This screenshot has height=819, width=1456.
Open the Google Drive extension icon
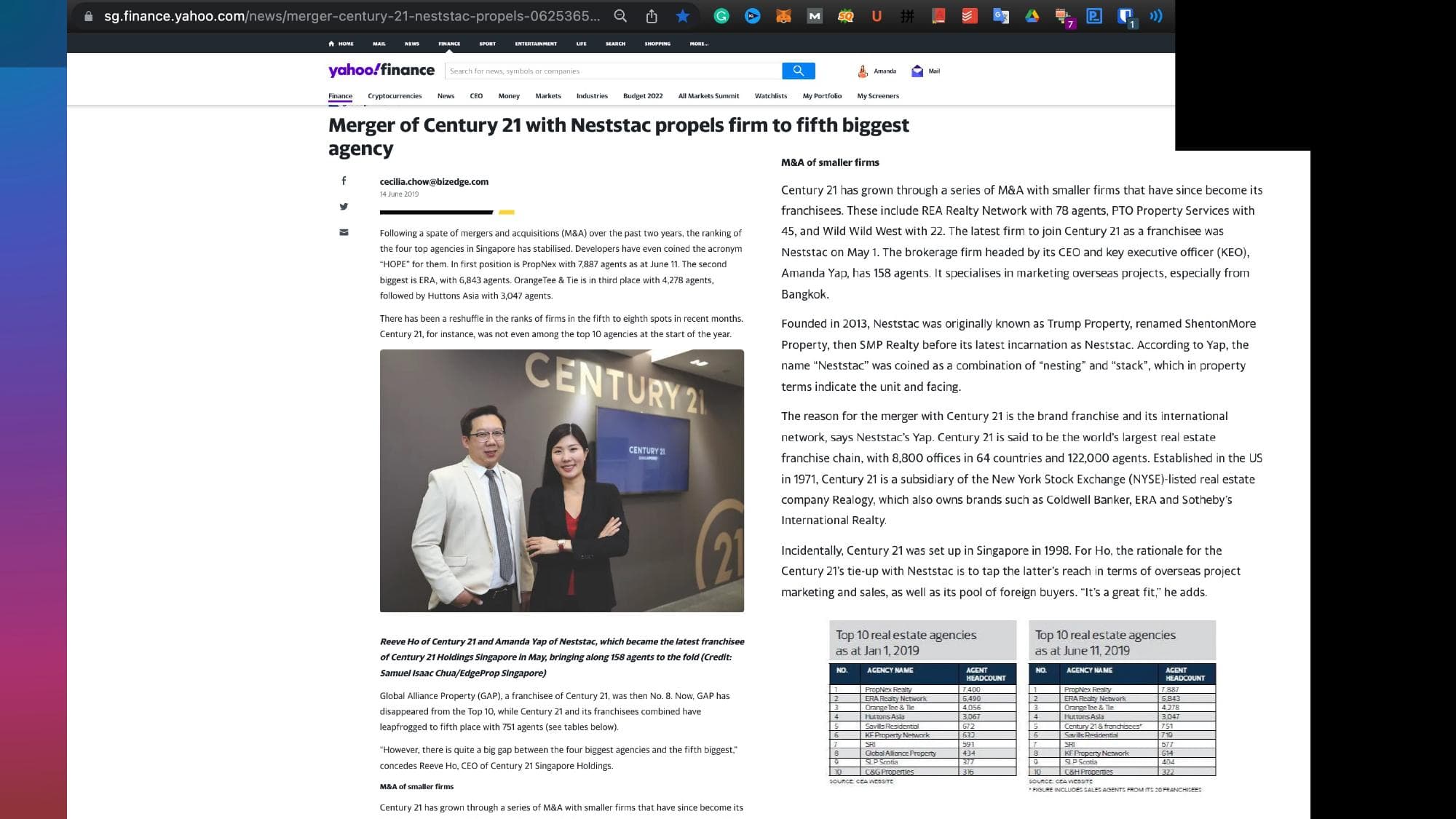[x=1032, y=16]
